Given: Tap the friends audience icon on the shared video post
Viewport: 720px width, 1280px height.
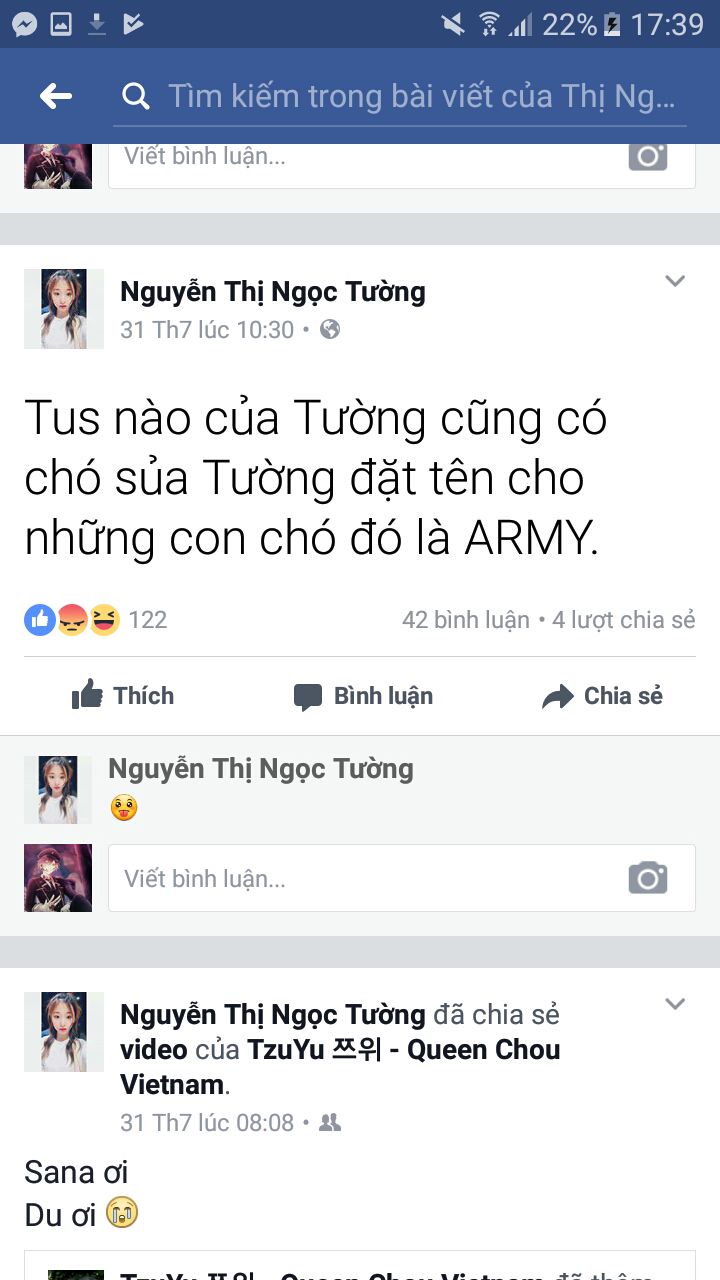Looking at the screenshot, I should (329, 1123).
